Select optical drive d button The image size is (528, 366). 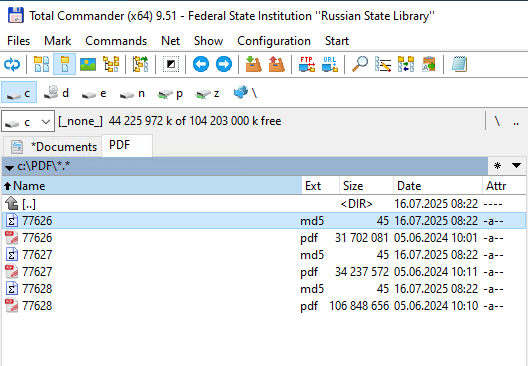click(56, 92)
